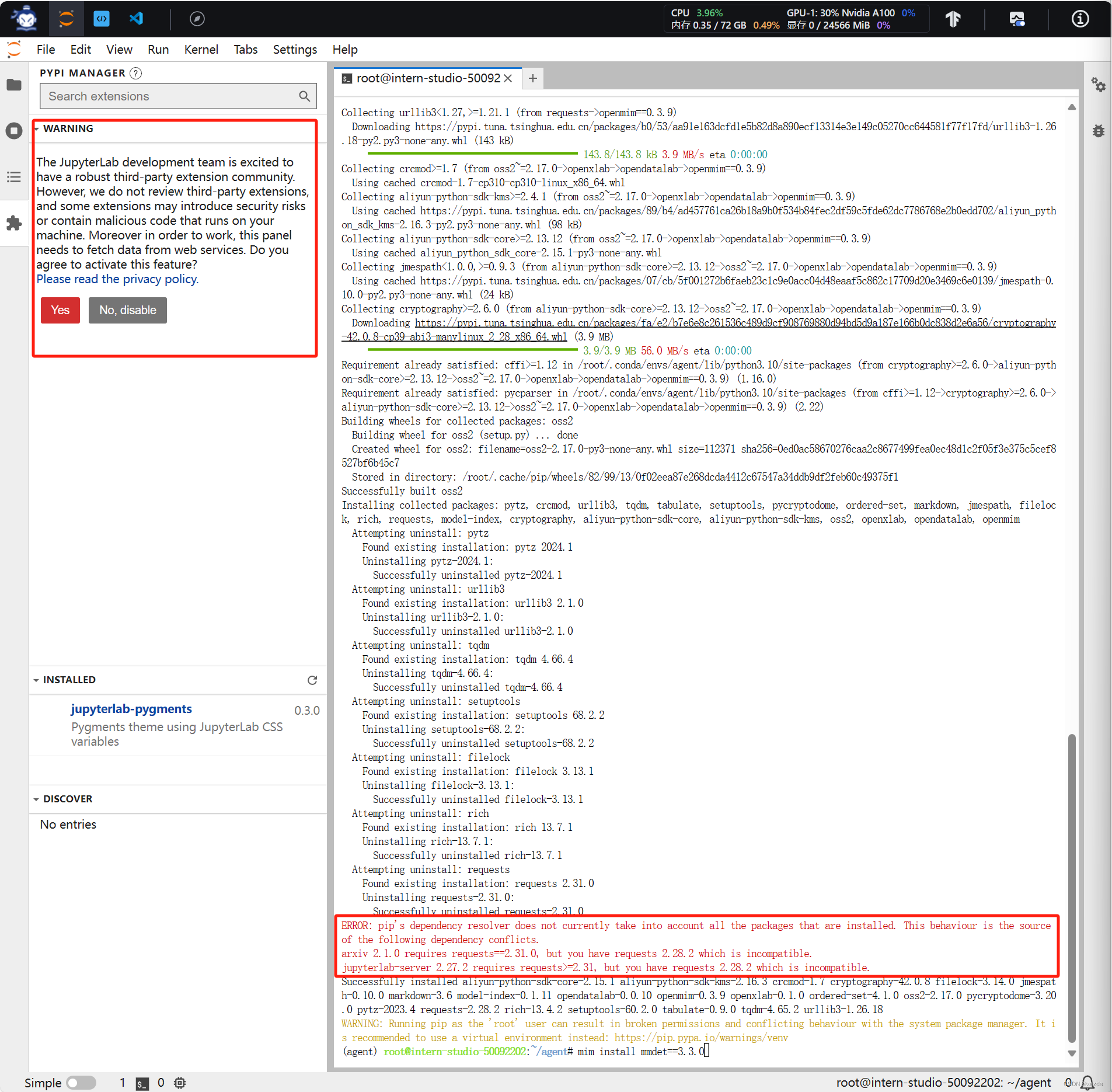Click the memory 0.35 / 72 GB indicator

[x=708, y=26]
